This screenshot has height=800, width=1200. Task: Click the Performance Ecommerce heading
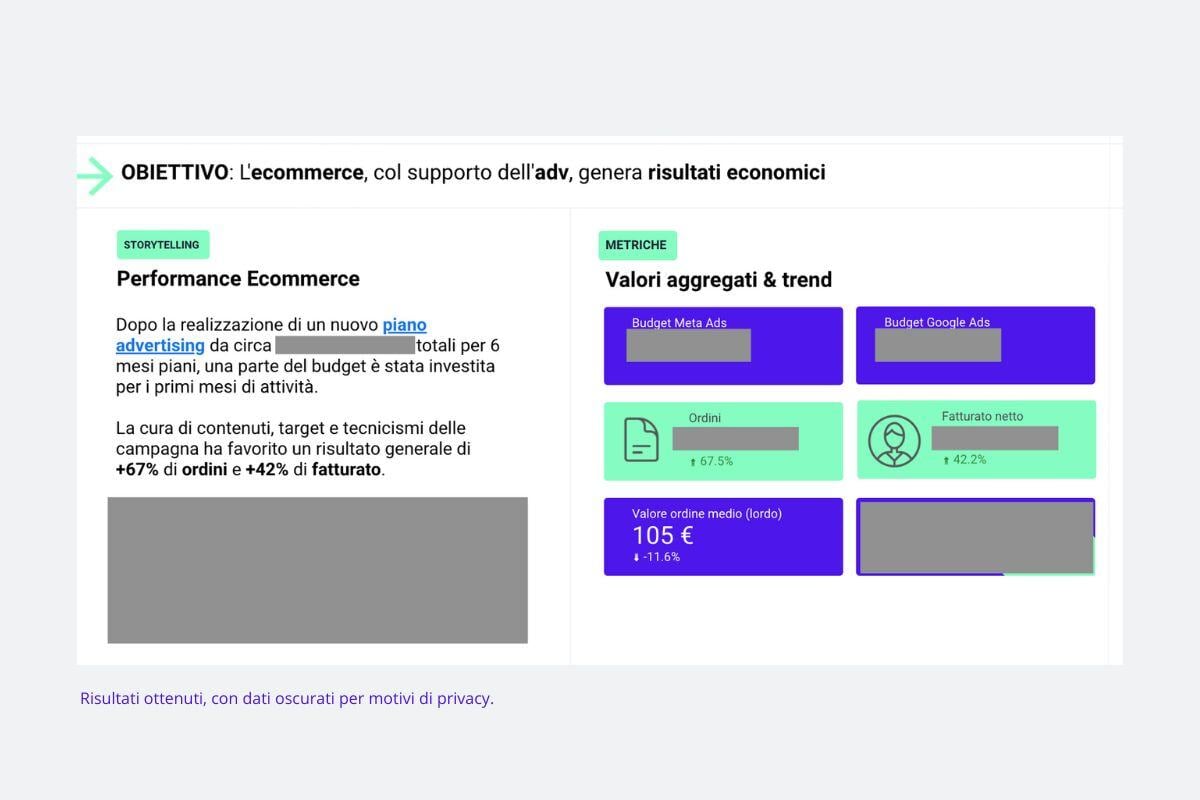(238, 279)
